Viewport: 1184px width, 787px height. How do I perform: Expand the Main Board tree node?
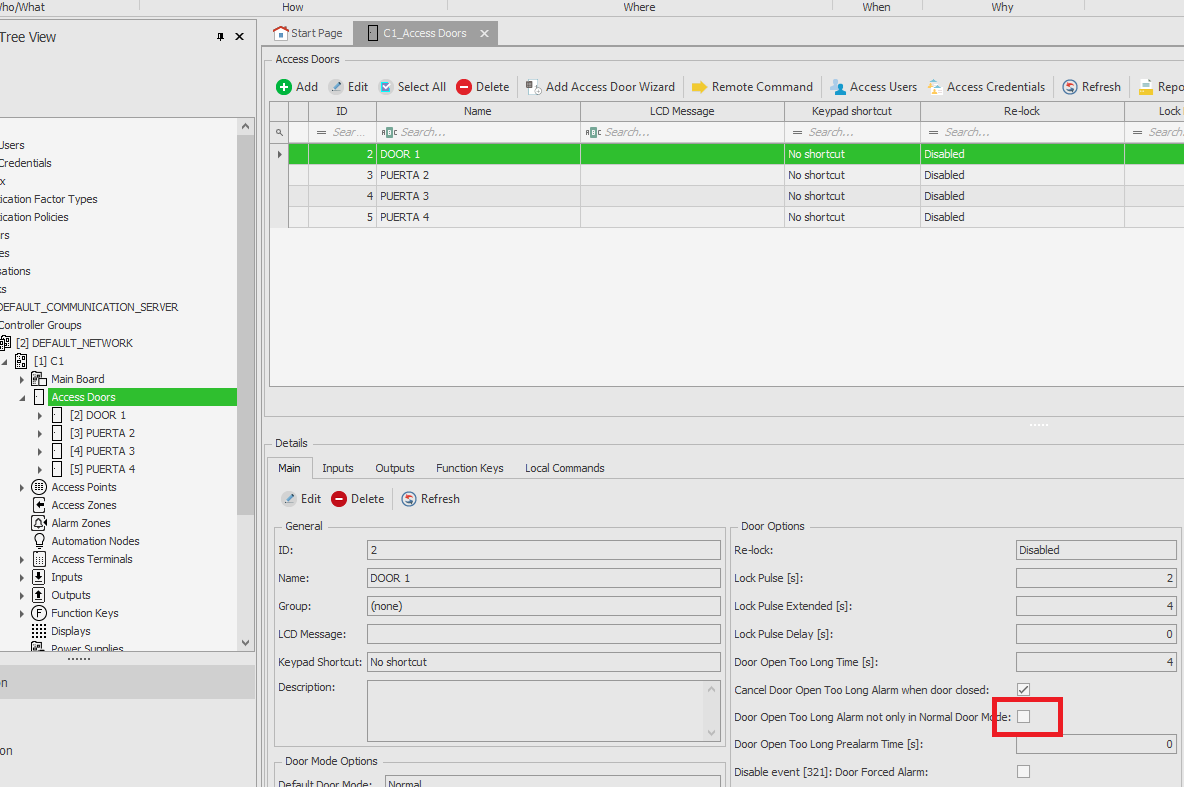[x=22, y=380]
